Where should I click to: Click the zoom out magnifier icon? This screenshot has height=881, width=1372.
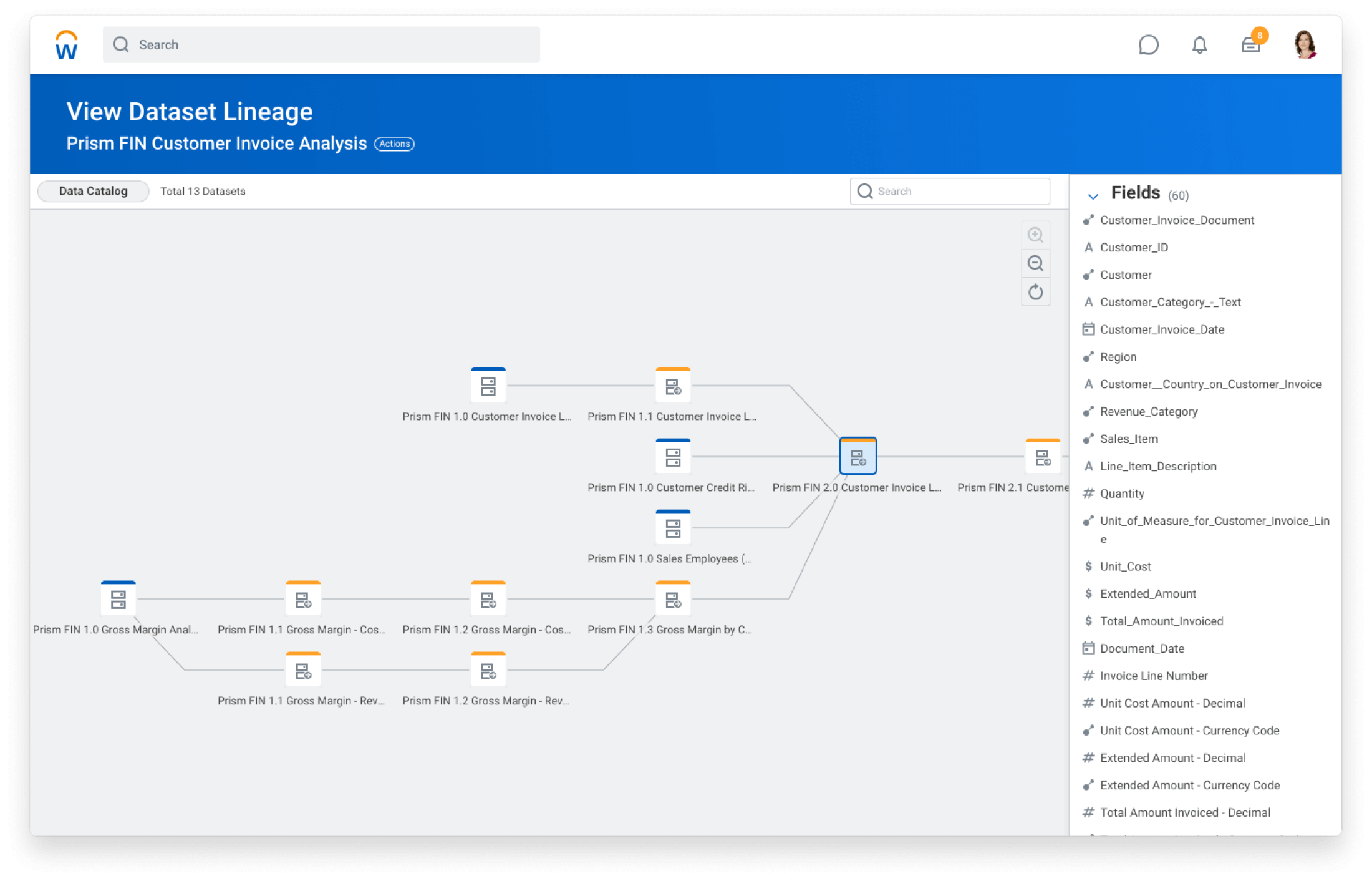coord(1035,263)
